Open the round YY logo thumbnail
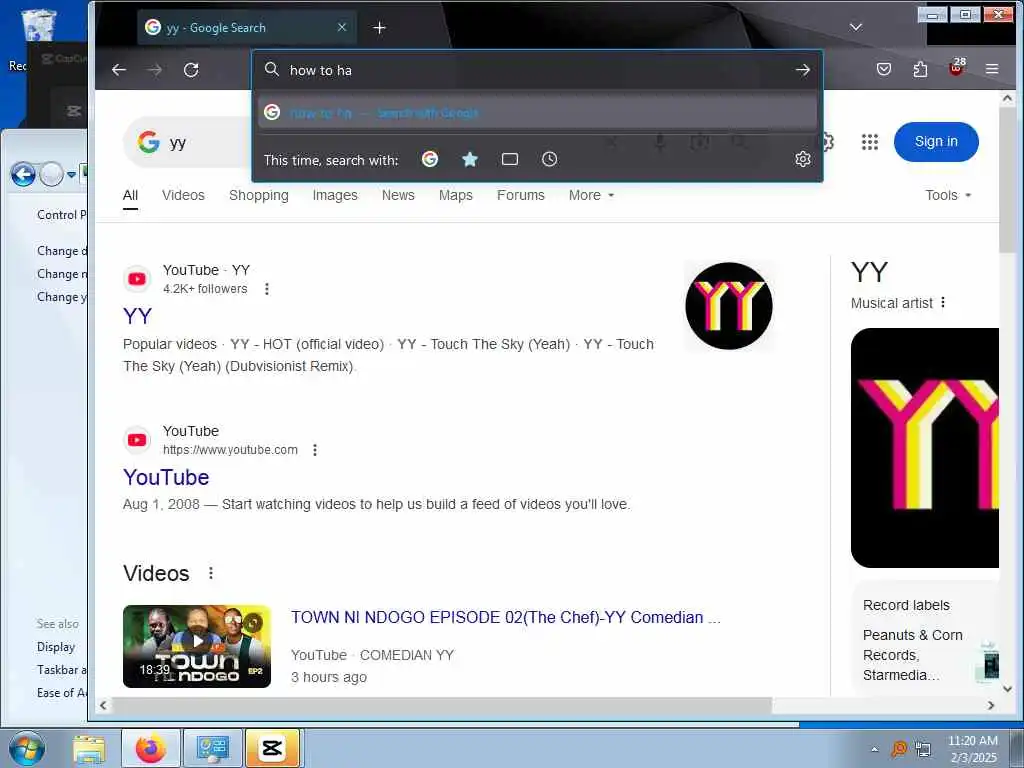The width and height of the screenshot is (1024, 768). pos(729,306)
